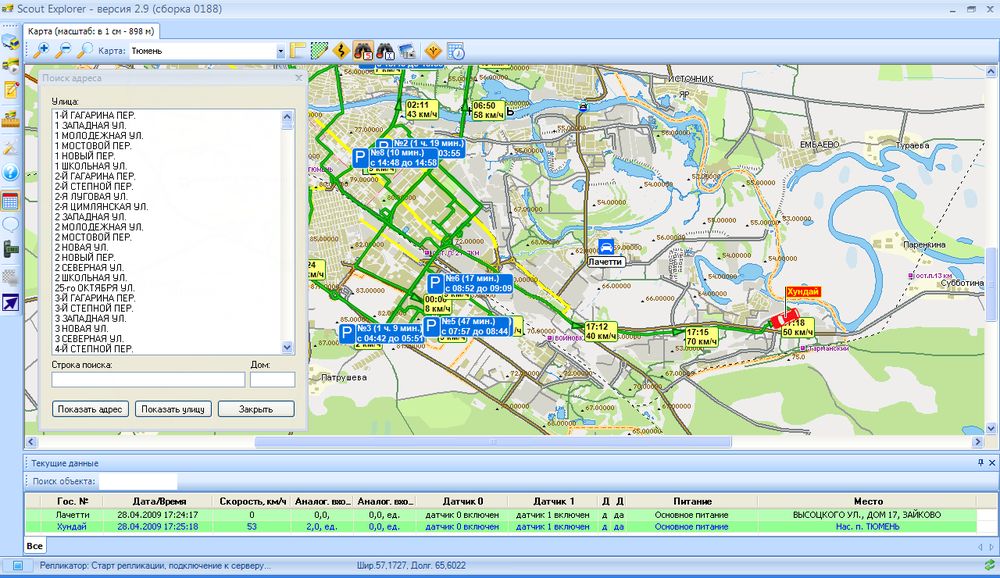Select street 1 МОСТОВОЙ ПЕР.

pyautogui.click(x=93, y=145)
